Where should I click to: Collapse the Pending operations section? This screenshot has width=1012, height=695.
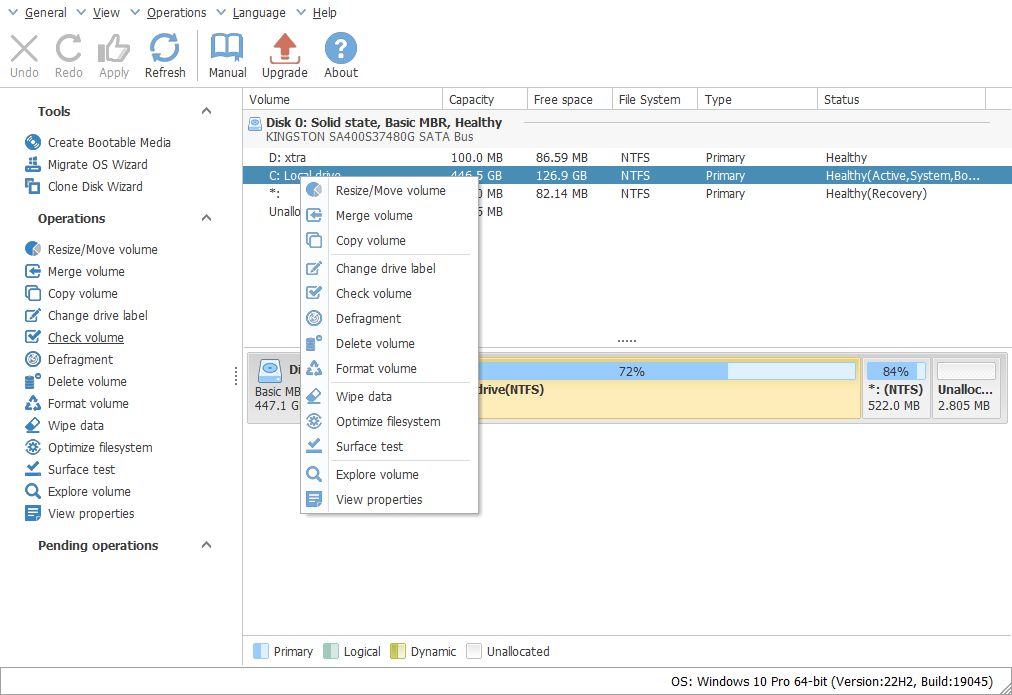(205, 546)
